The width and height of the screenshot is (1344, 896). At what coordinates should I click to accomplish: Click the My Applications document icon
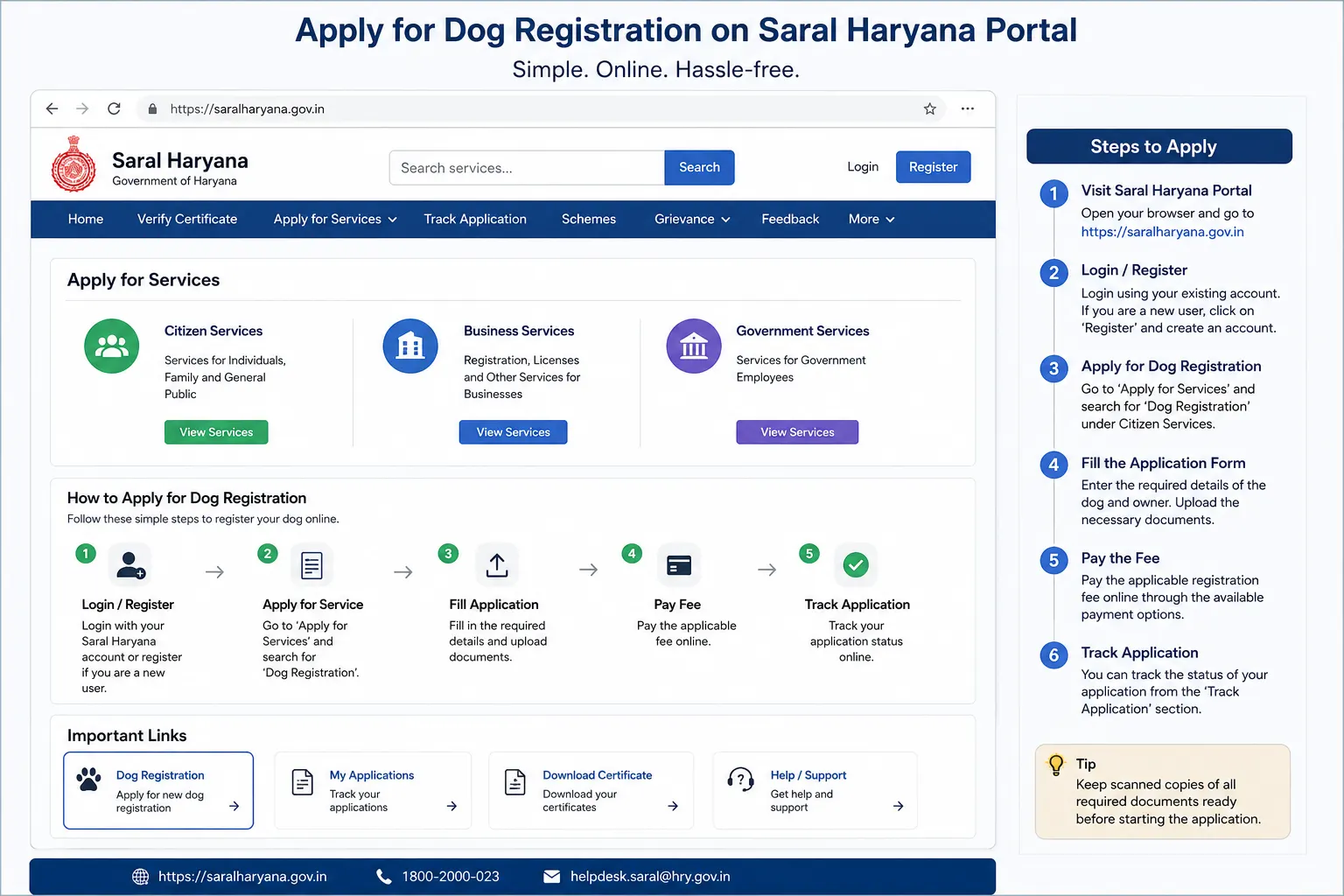point(303,781)
